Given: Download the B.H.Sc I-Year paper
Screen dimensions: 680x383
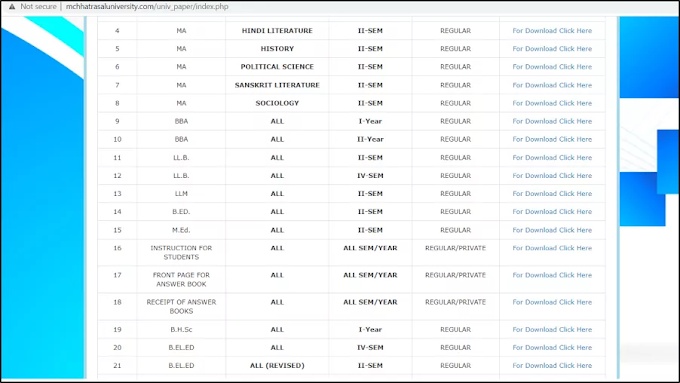Looking at the screenshot, I should (552, 330).
